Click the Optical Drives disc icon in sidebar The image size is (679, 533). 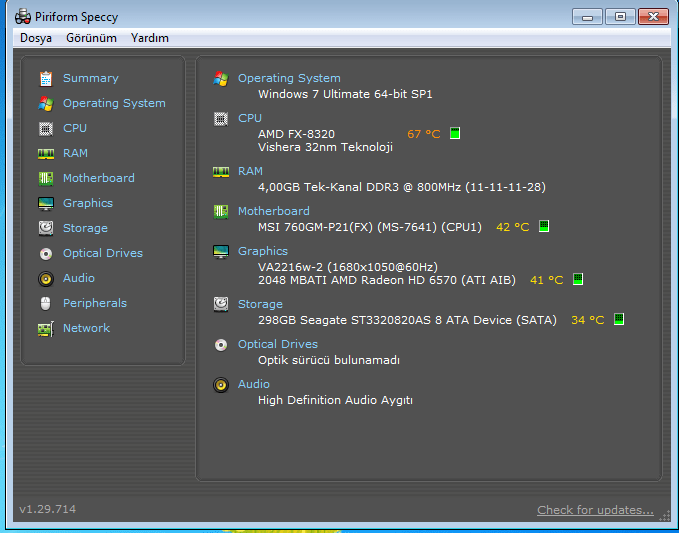coord(46,253)
